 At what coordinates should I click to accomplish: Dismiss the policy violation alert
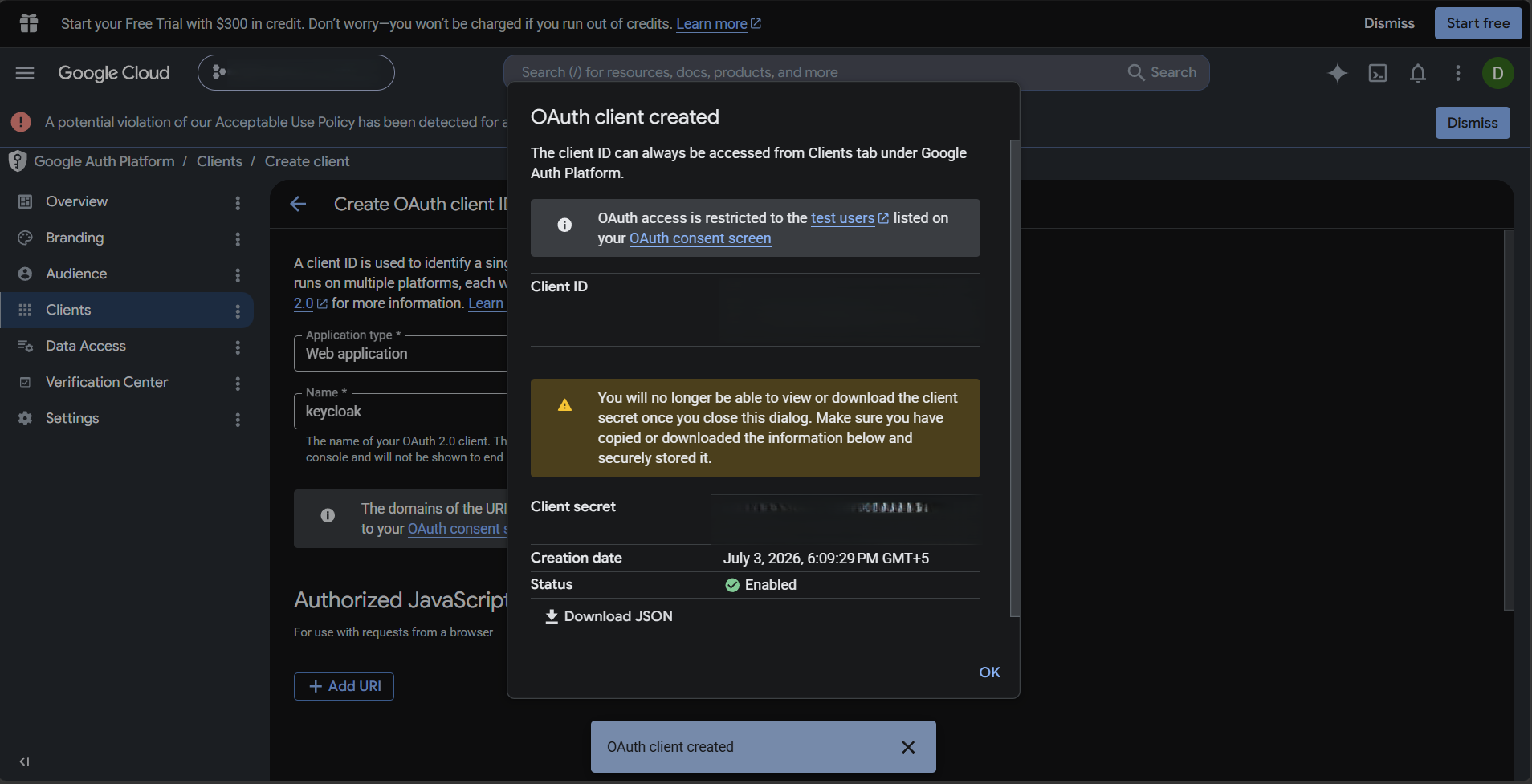click(1473, 123)
